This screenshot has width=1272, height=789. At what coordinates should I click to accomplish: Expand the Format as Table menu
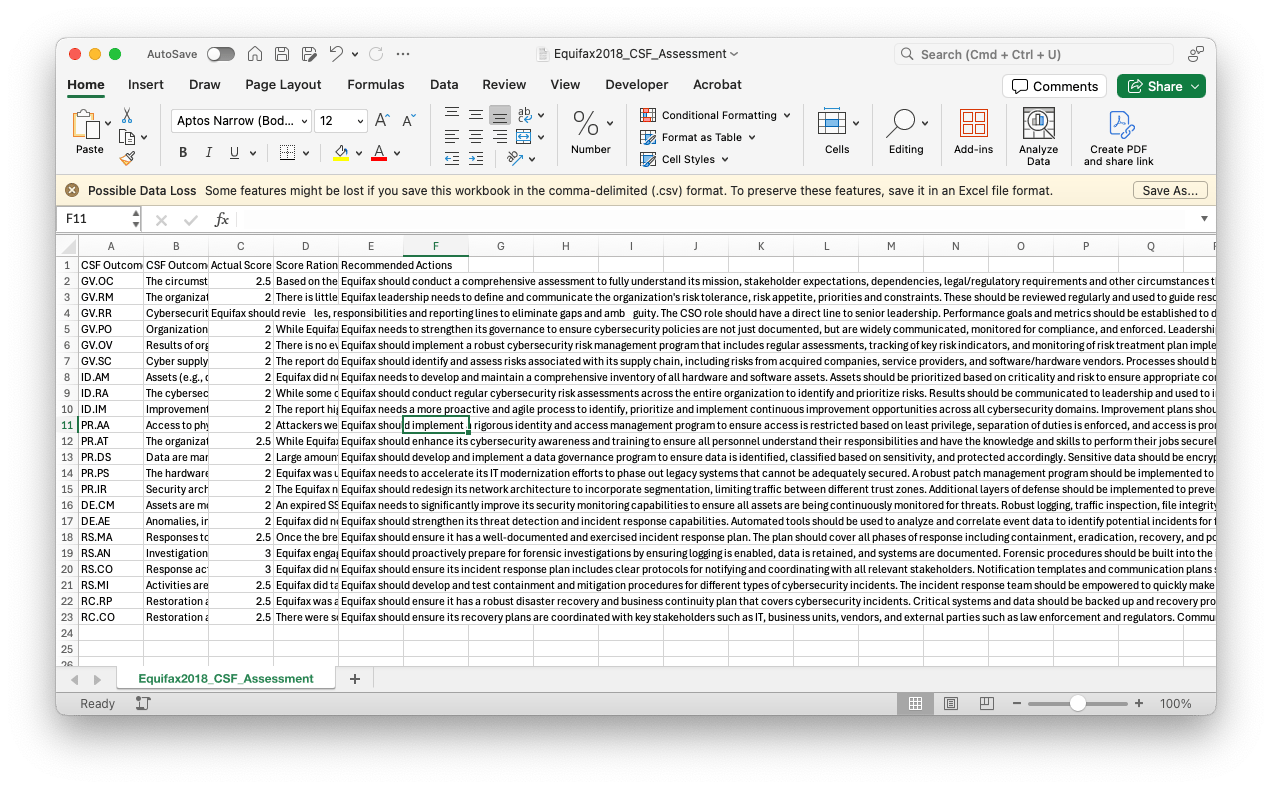coord(752,137)
